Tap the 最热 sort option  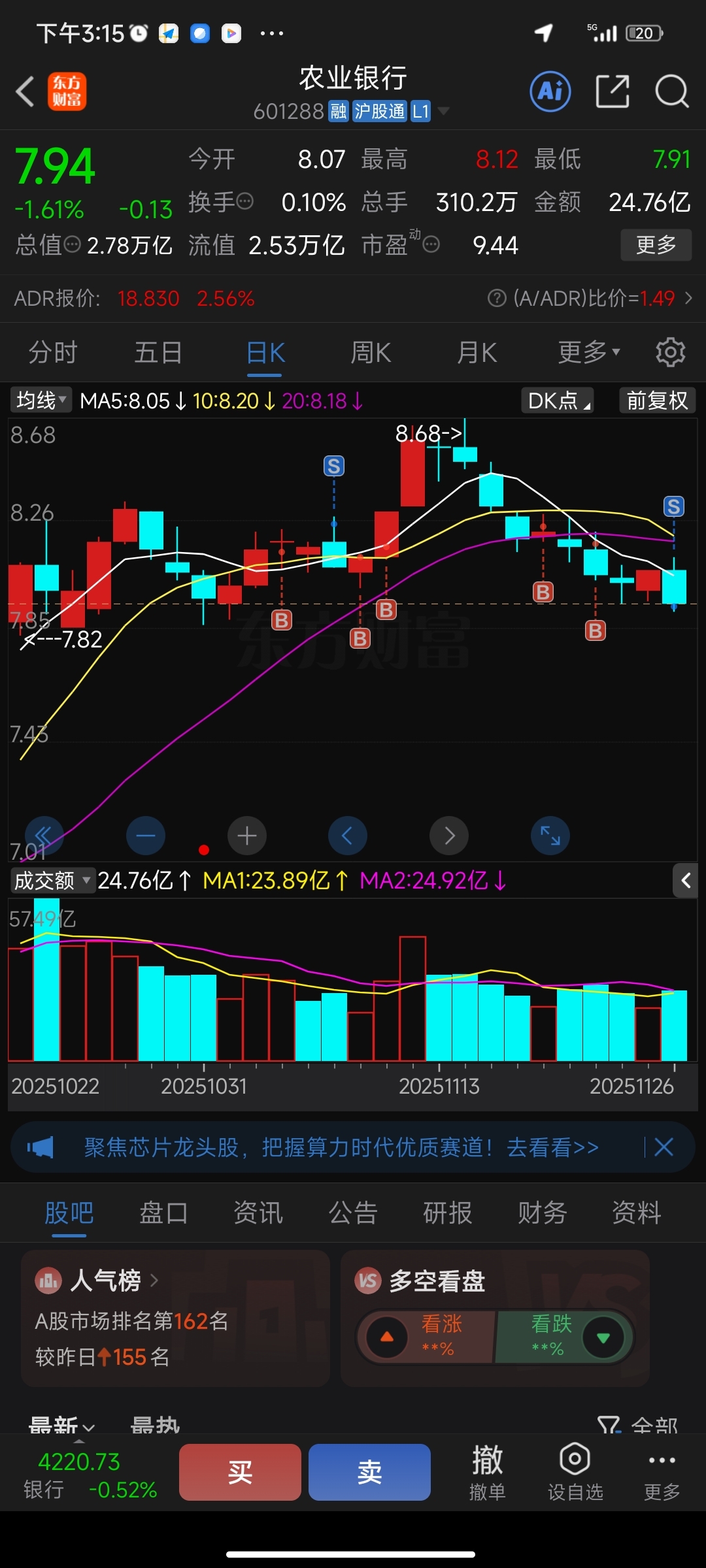point(155,1425)
